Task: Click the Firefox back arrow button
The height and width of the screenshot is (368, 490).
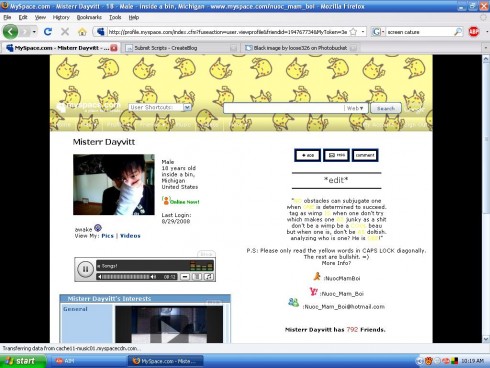Action: pyautogui.click(x=10, y=32)
